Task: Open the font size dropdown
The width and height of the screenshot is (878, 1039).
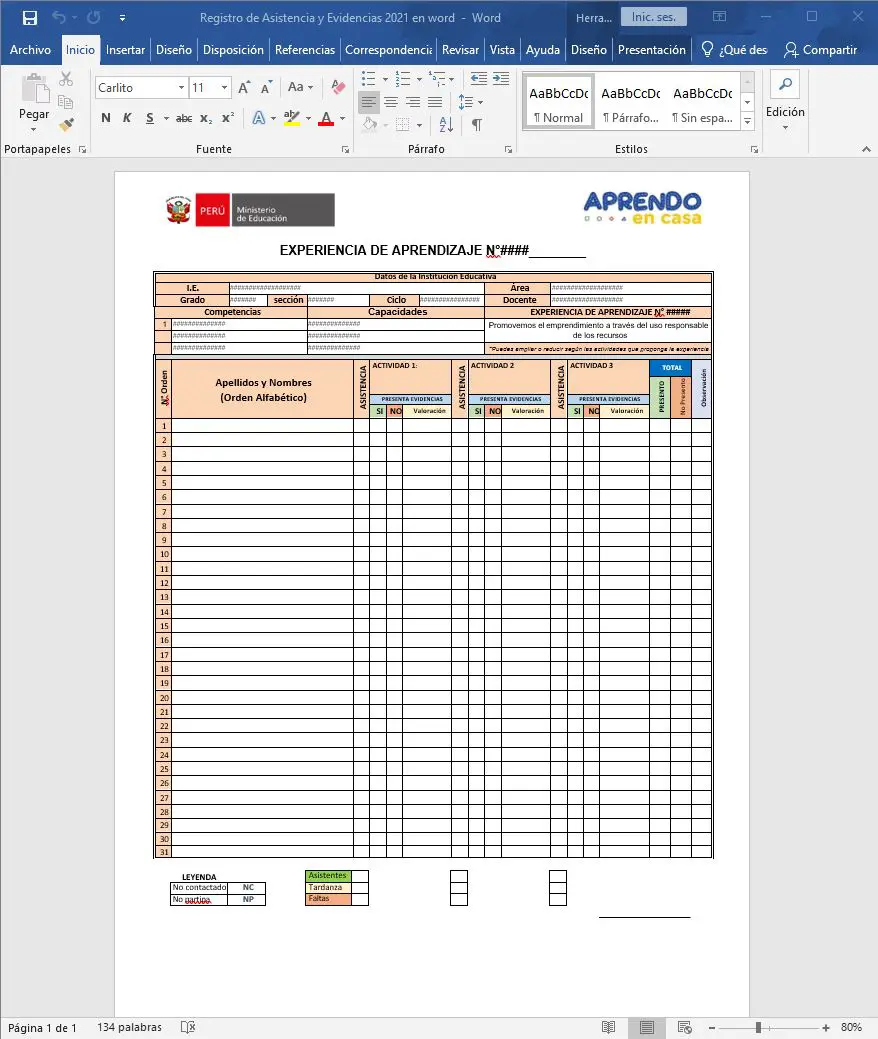Action: point(224,88)
